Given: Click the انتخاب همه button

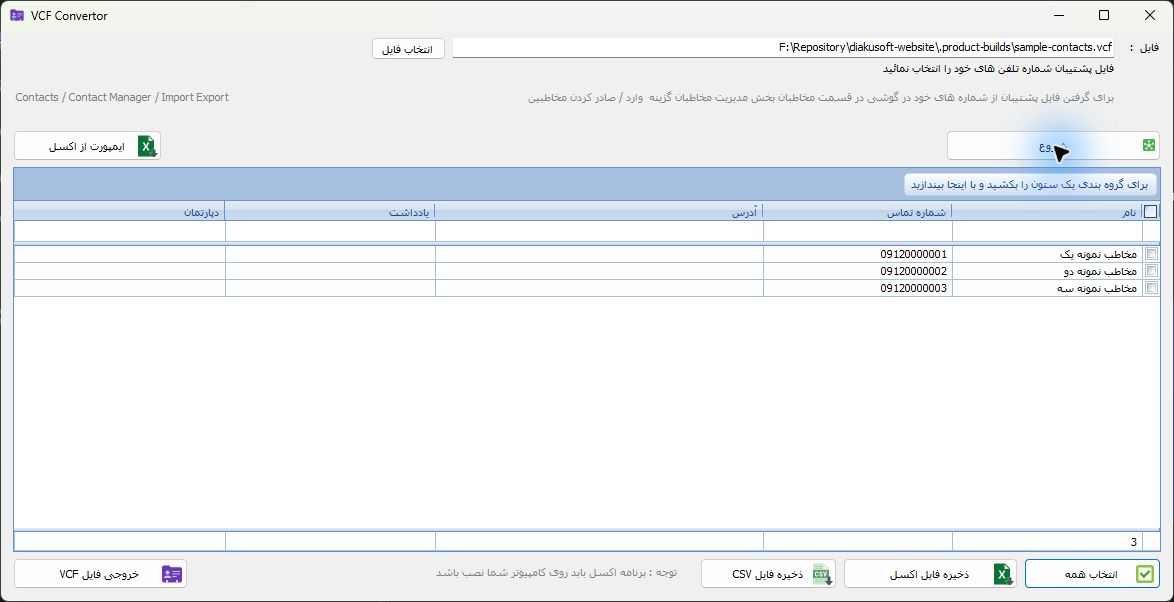Looking at the screenshot, I should (x=1092, y=574).
